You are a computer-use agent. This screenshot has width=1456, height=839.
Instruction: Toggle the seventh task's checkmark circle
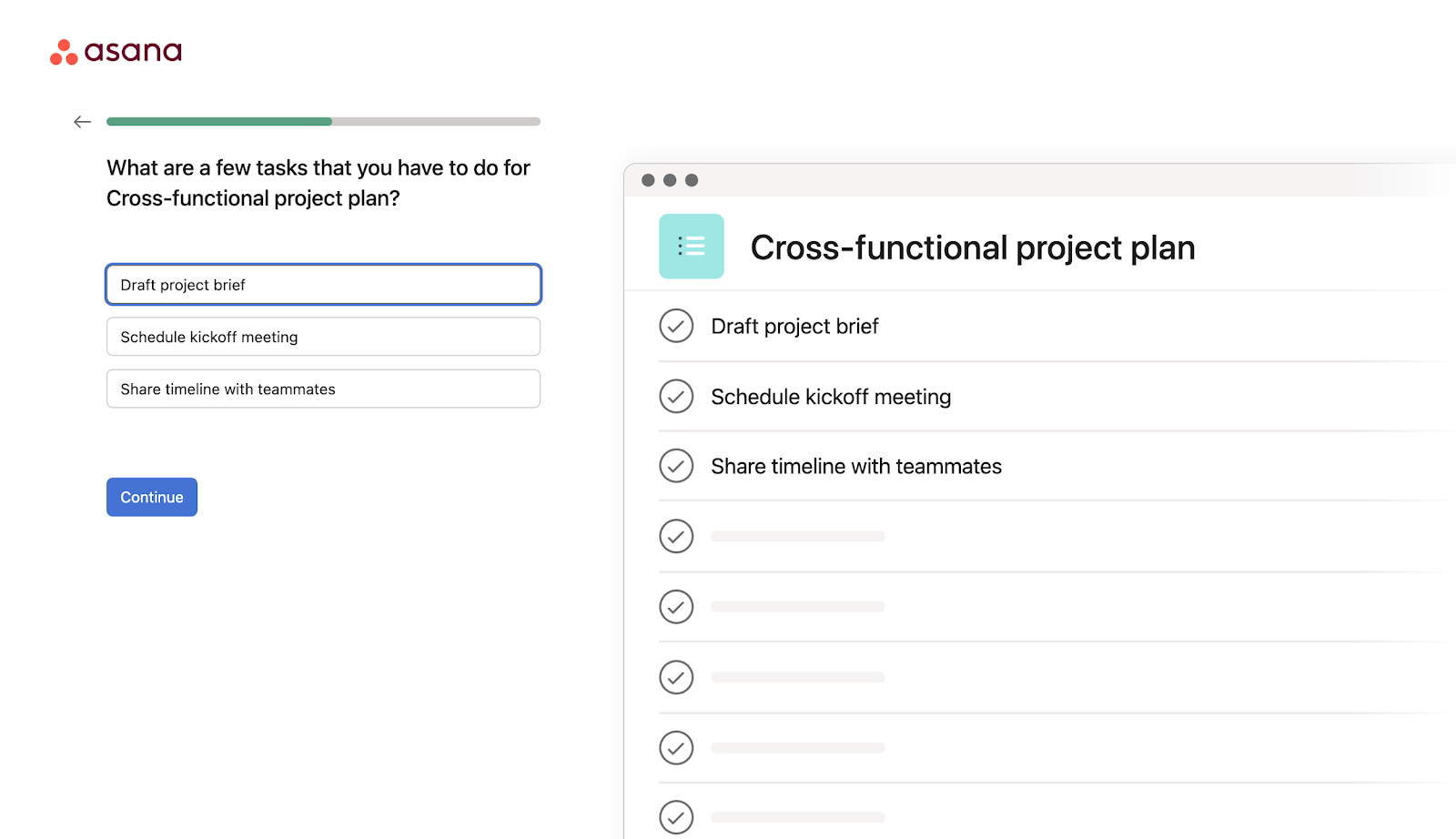[x=676, y=748]
